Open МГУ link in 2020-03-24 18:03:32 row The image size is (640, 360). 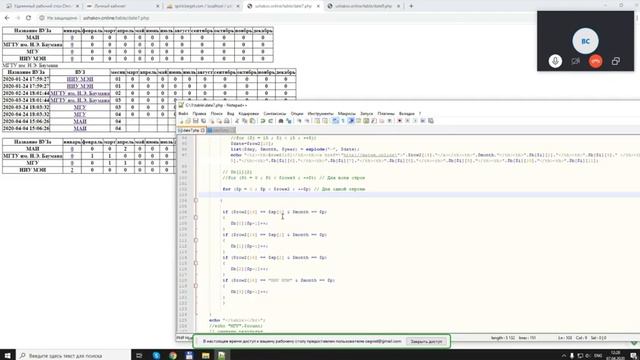tap(80, 107)
